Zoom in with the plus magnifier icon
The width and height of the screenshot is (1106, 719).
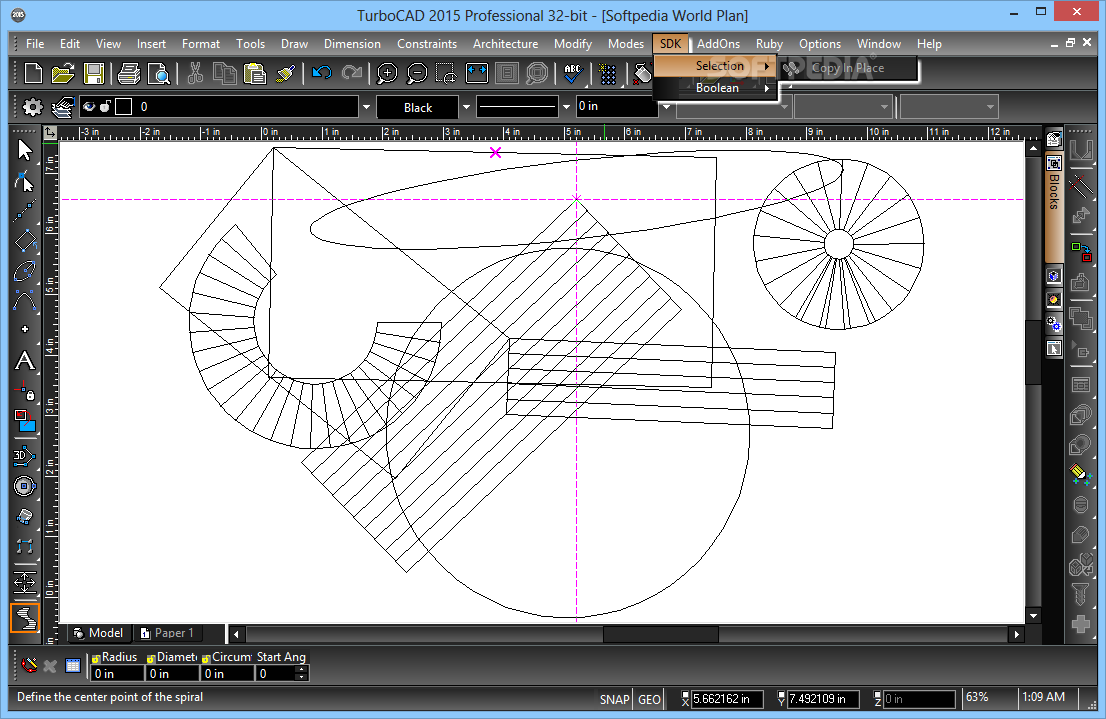[x=387, y=73]
